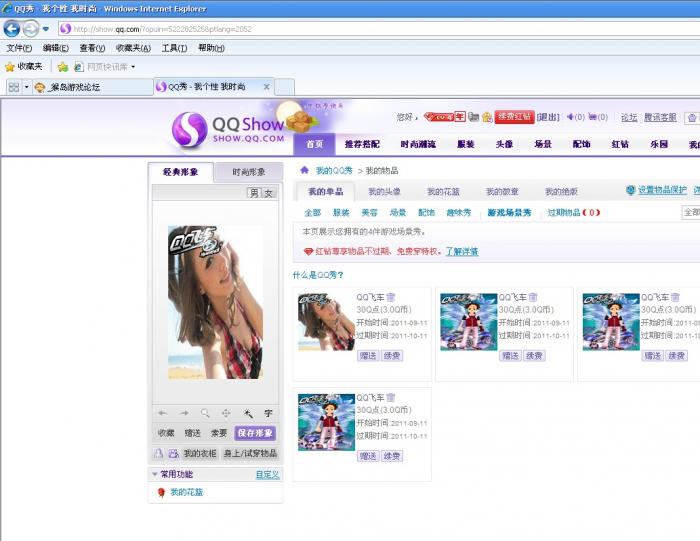Open the 收藏夹(A) menu

[x=133, y=48]
